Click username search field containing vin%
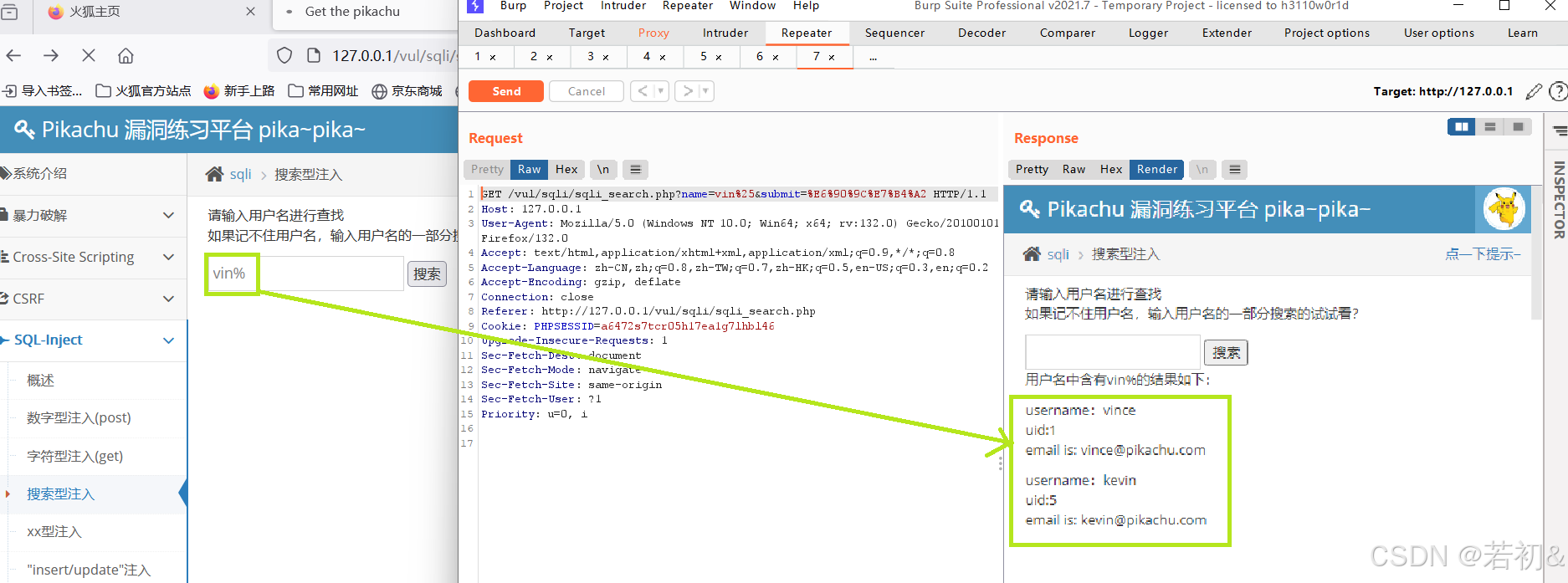The image size is (1568, 583). coord(305,274)
